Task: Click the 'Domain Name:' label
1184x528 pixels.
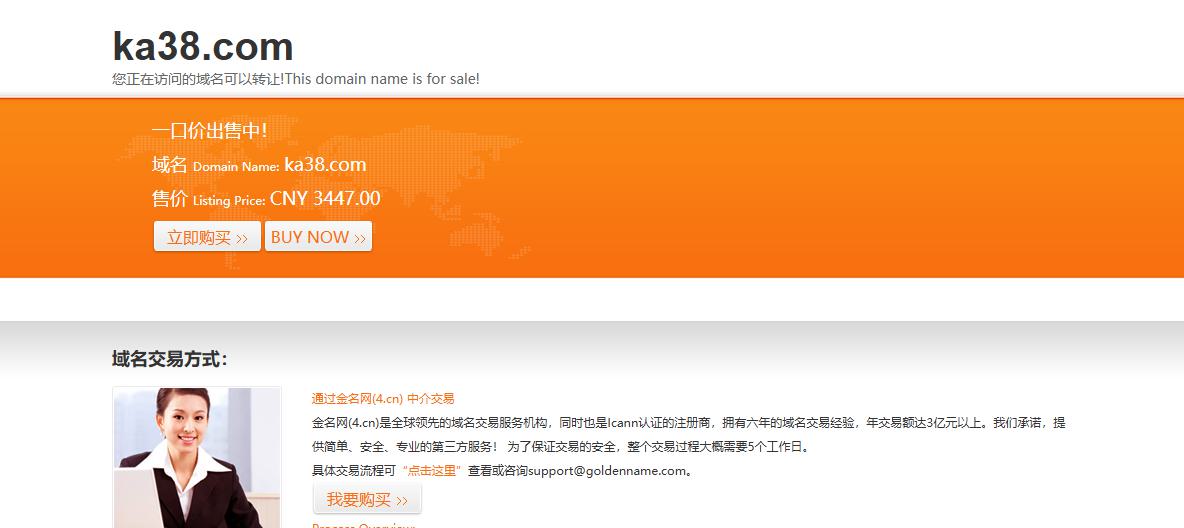Action: coord(236,167)
